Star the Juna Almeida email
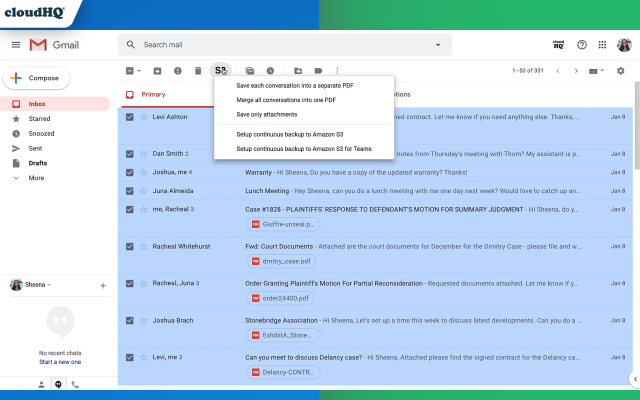This screenshot has width=640, height=400. click(144, 191)
